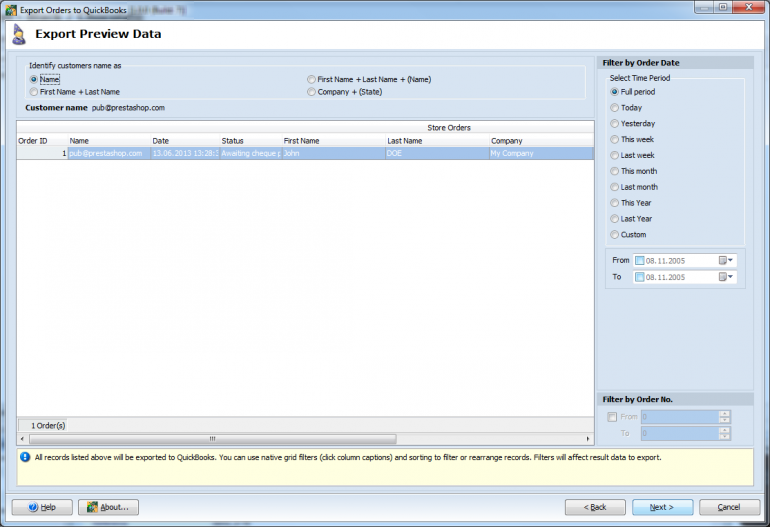Go to previous step with Back
The width and height of the screenshot is (770, 527).
595,507
